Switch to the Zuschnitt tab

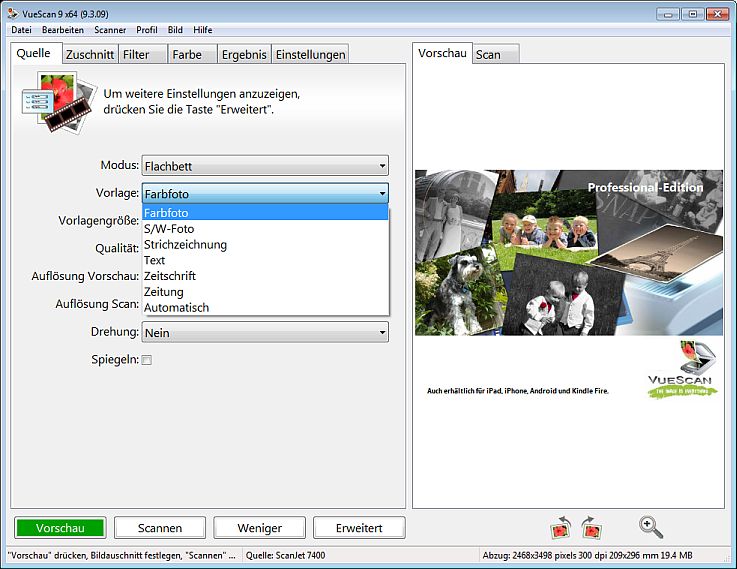coord(90,55)
